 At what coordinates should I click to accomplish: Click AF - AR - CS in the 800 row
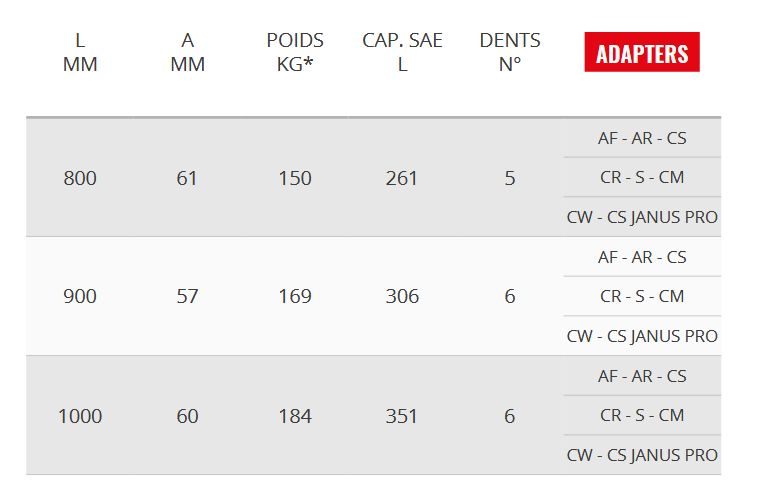642,138
